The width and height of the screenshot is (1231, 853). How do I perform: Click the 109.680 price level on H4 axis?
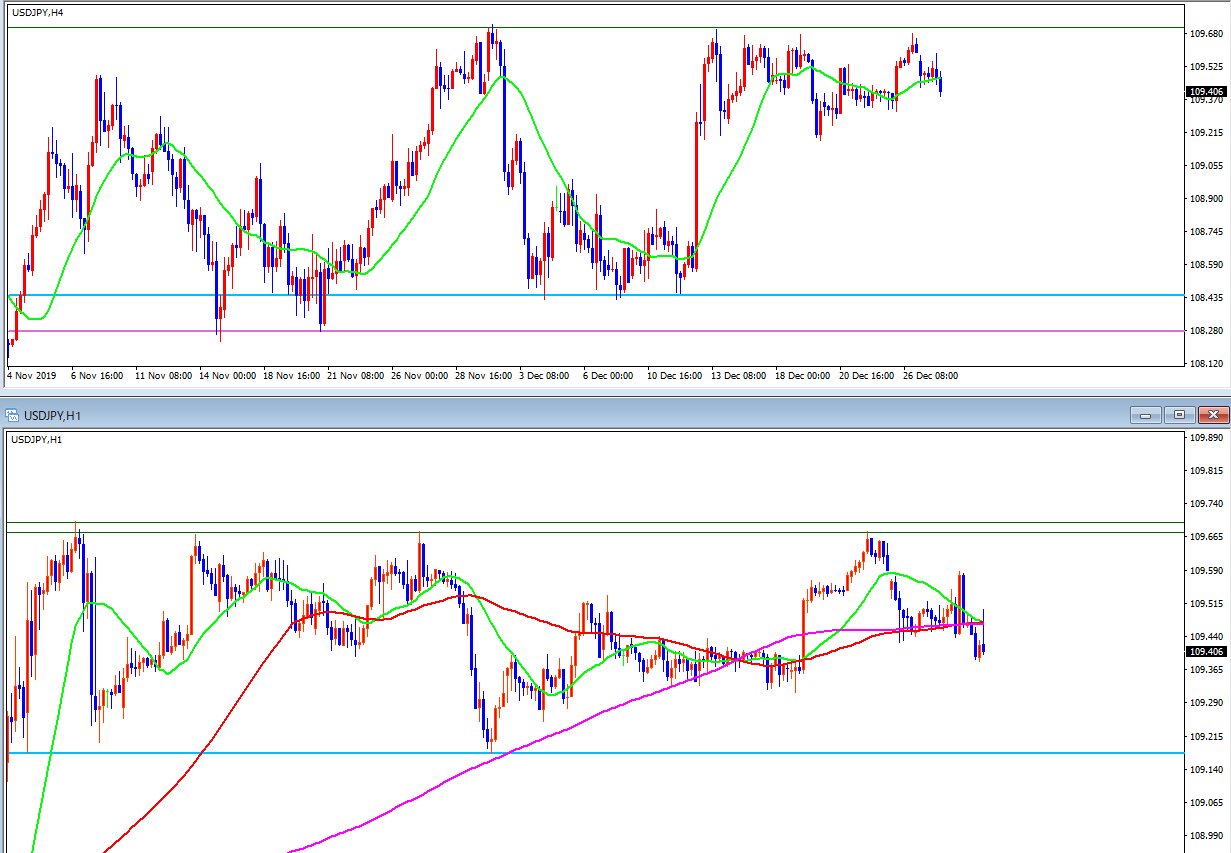tap(1207, 34)
